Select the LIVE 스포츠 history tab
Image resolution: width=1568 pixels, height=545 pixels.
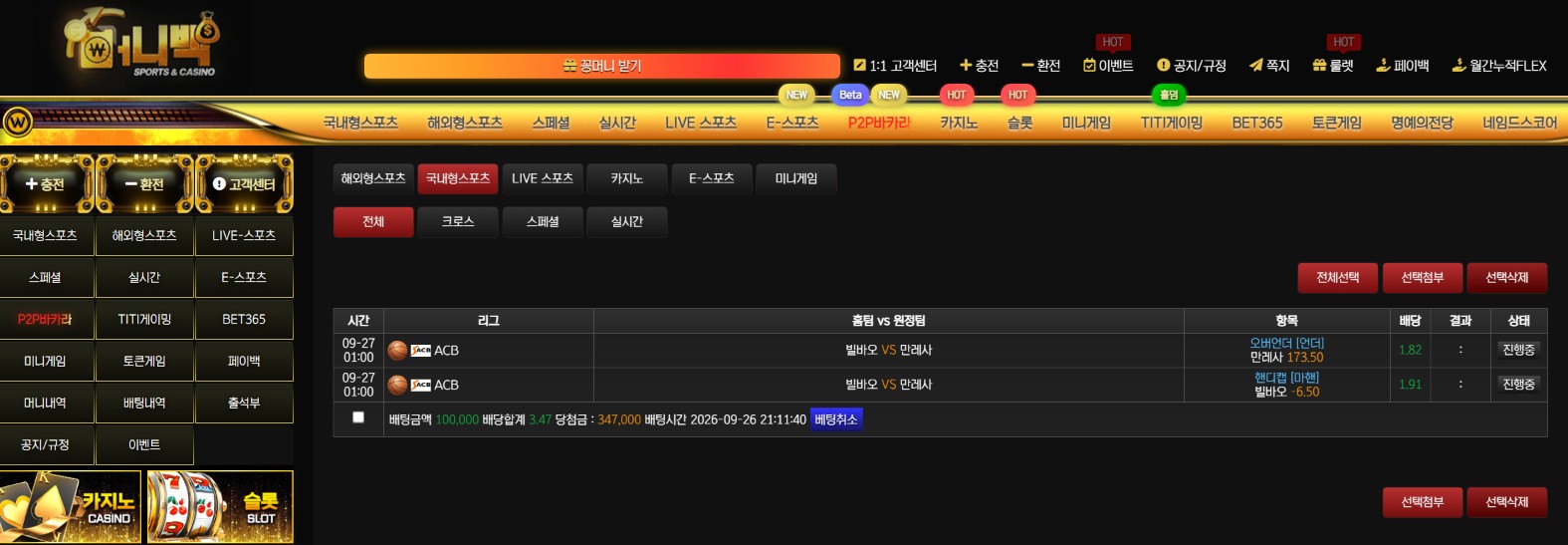(543, 178)
